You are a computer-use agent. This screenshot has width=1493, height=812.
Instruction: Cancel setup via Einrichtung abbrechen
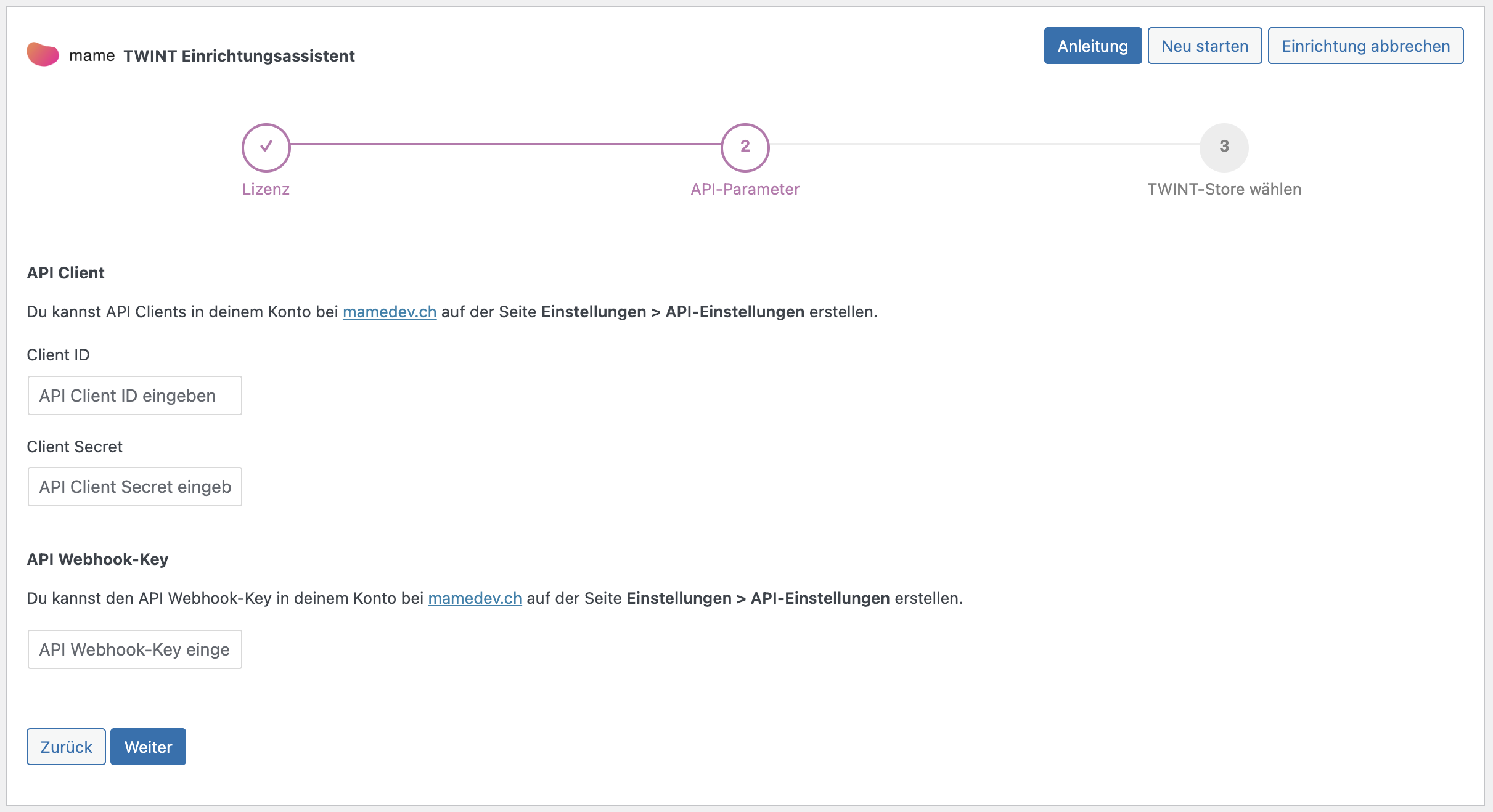[x=1365, y=46]
